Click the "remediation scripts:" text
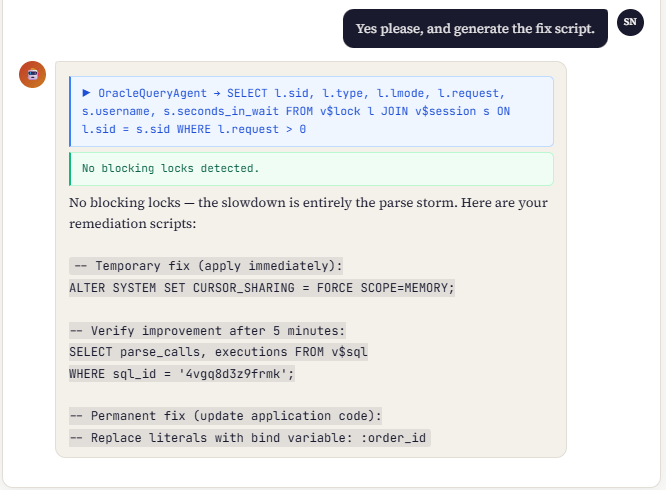The image size is (666, 490). click(133, 224)
